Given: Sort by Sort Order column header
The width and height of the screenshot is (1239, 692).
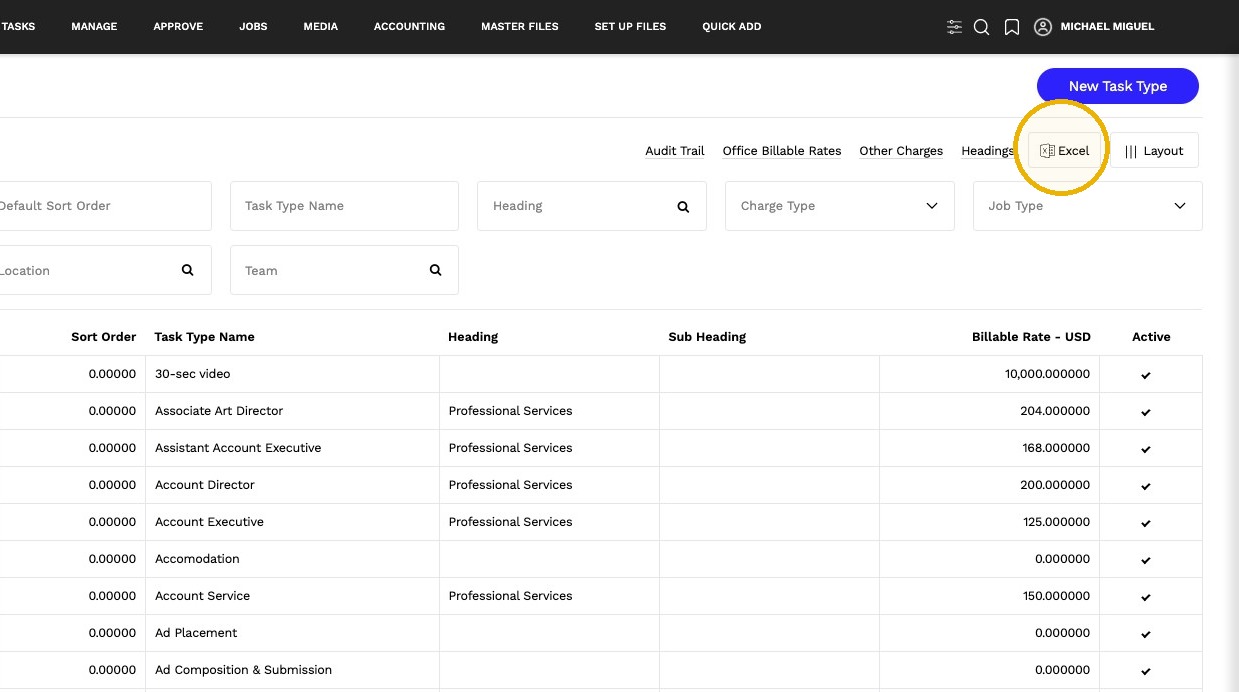Looking at the screenshot, I should tap(103, 337).
